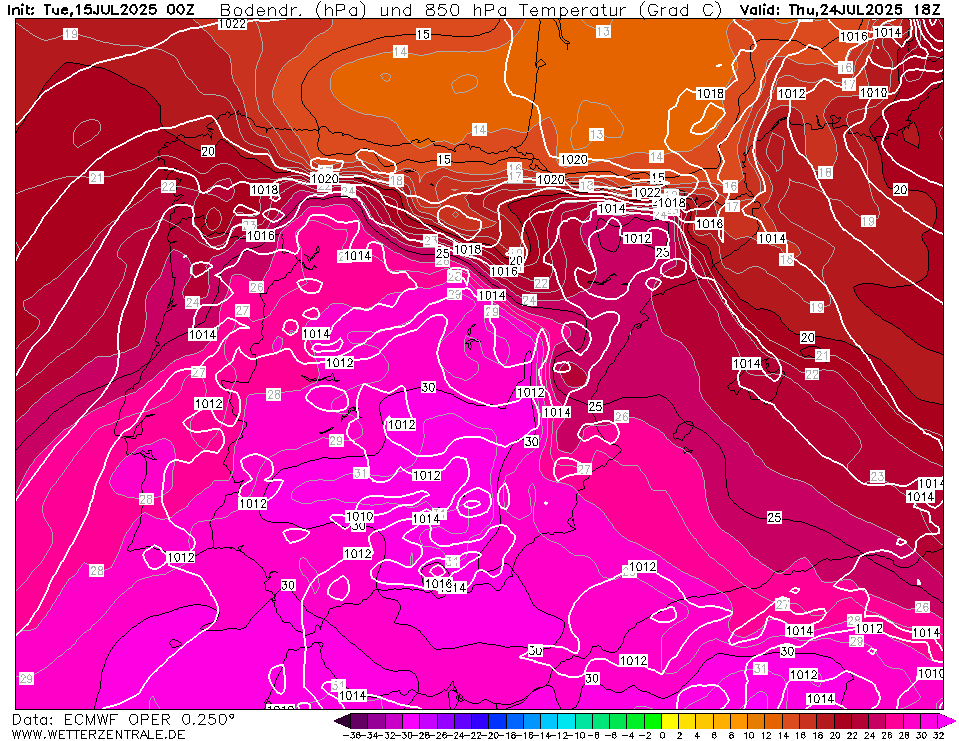Click the "-4" label on the color scale
Viewport: 959px width, 741px height.
tap(628, 735)
